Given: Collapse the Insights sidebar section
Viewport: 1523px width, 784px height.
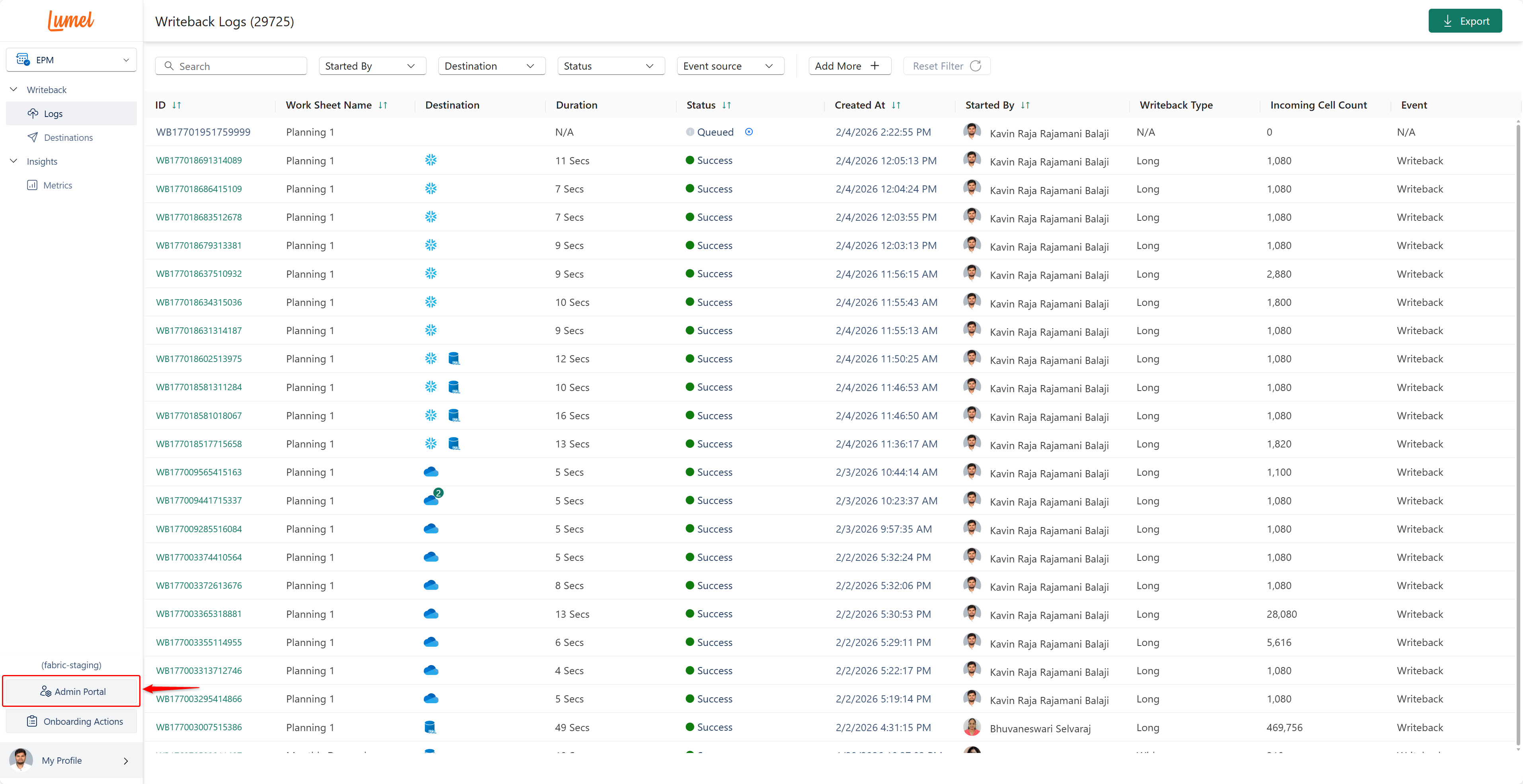Looking at the screenshot, I should click(x=14, y=161).
